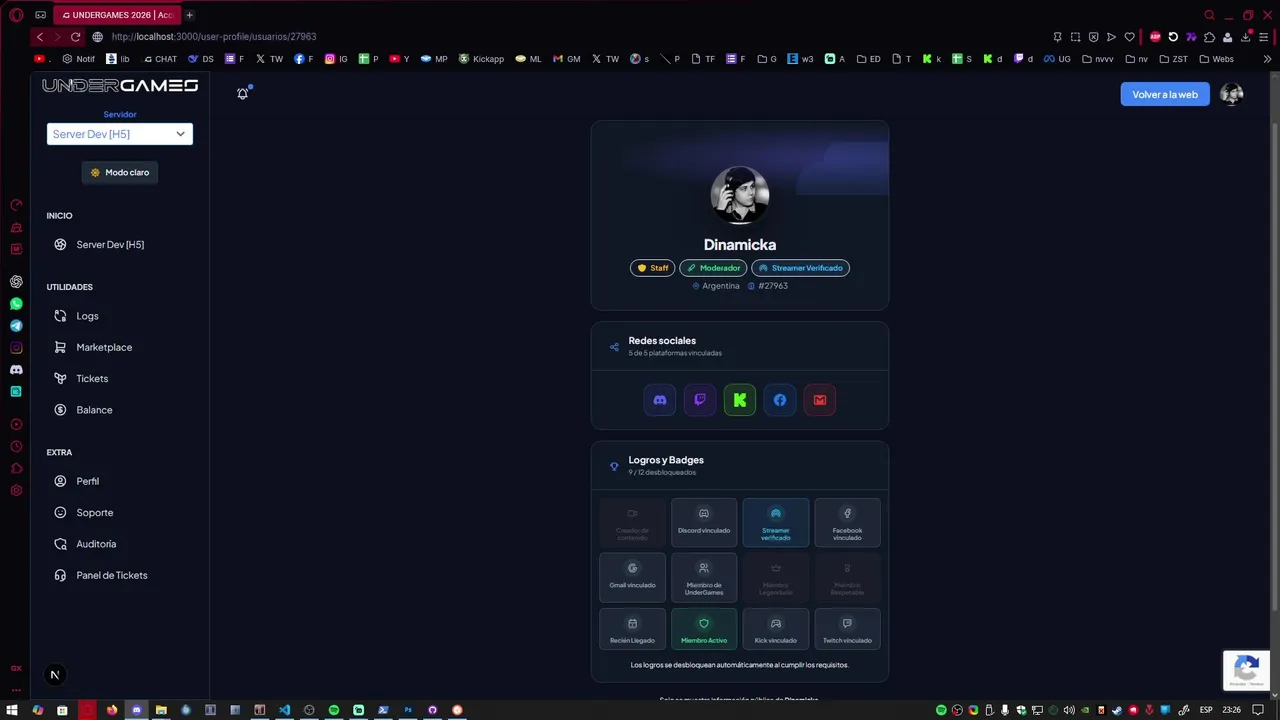Open Windows Start menu
Viewport: 1280px width, 720px height.
[12, 710]
